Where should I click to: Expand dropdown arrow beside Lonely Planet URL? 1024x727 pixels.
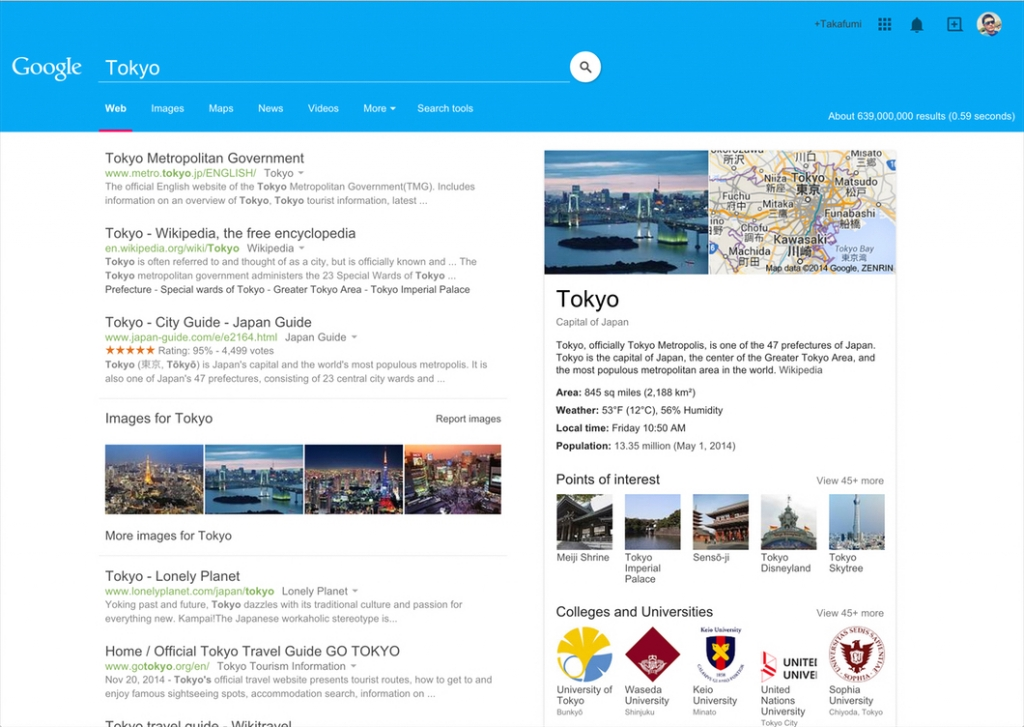click(x=355, y=591)
